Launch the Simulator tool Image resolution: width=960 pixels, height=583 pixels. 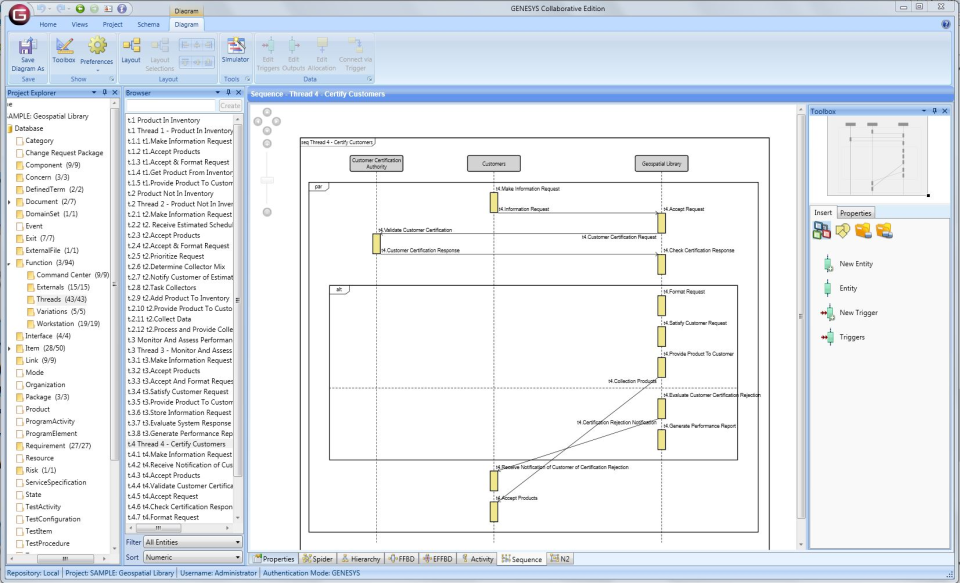coord(235,50)
